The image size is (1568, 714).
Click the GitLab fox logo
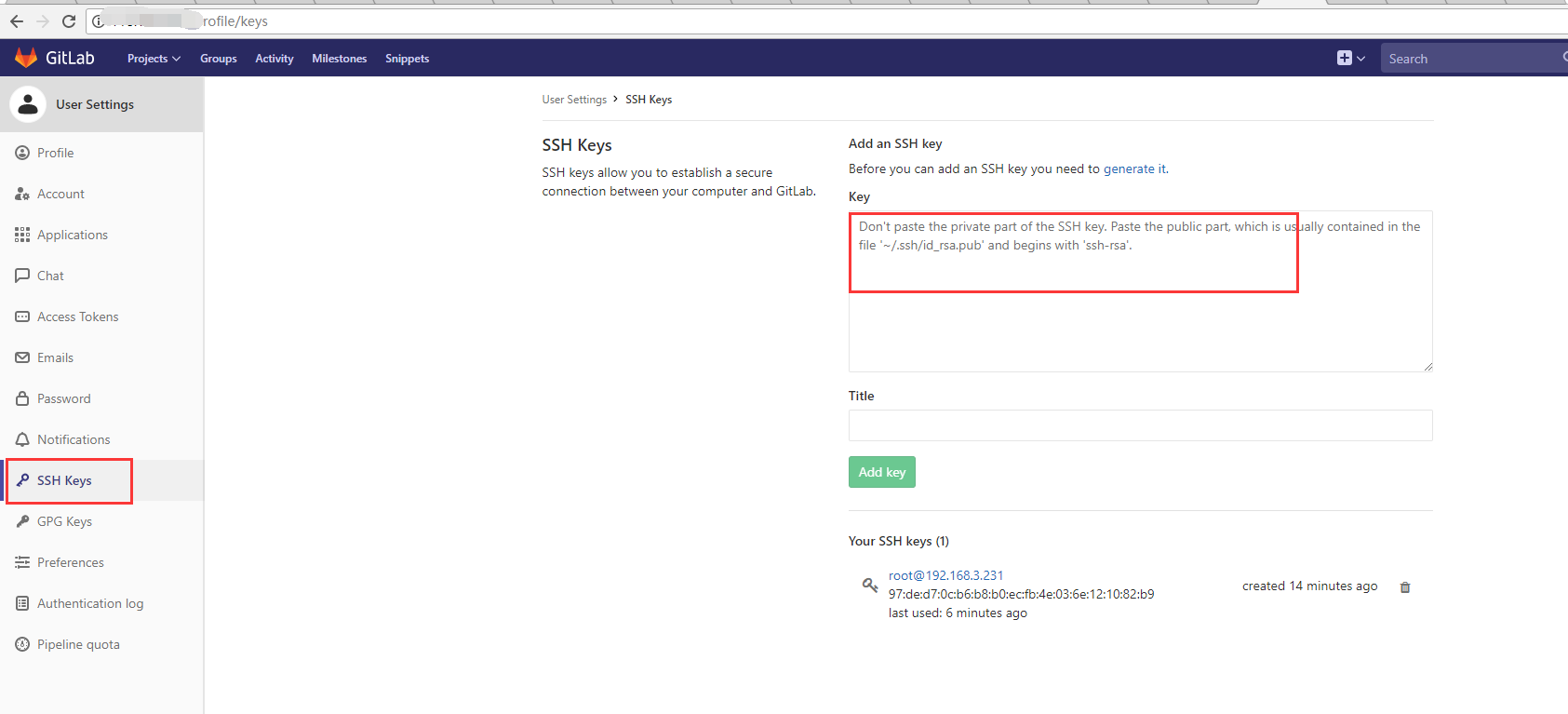click(x=26, y=58)
